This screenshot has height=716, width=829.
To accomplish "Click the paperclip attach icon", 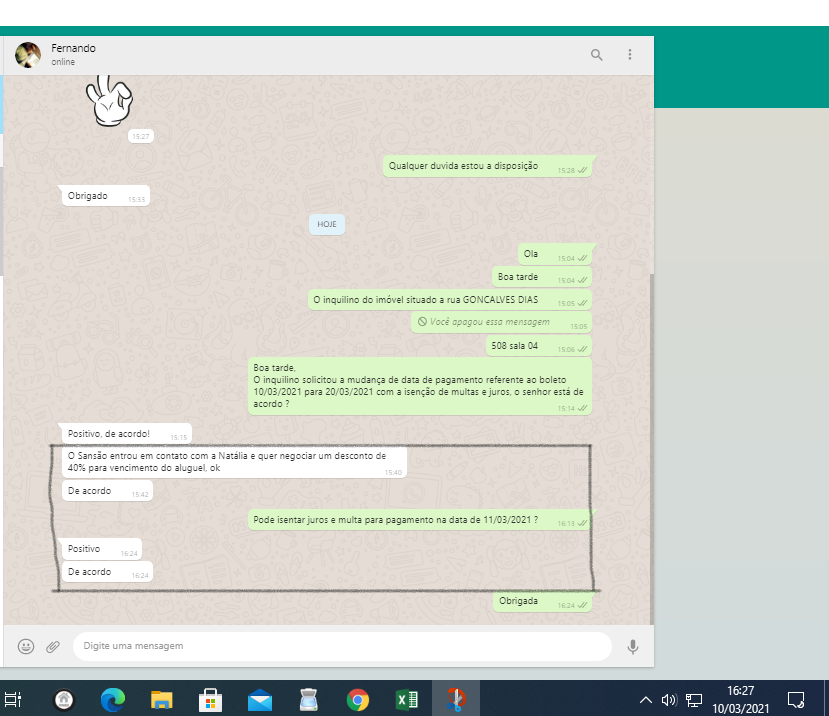I will point(53,647).
